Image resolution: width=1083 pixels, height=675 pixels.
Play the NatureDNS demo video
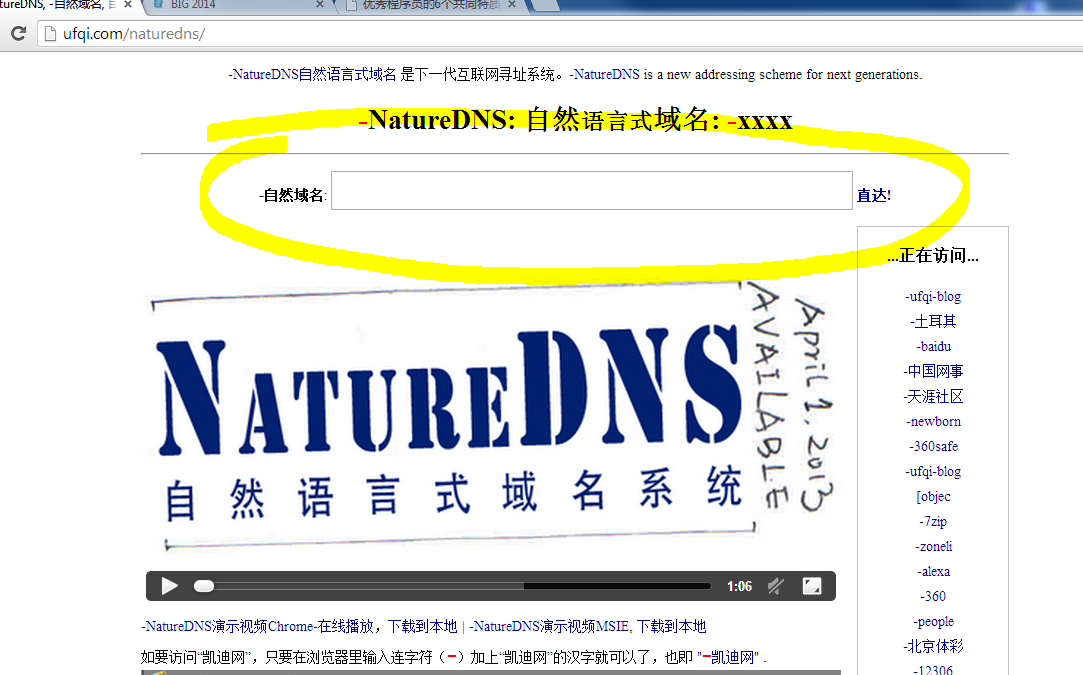click(170, 586)
